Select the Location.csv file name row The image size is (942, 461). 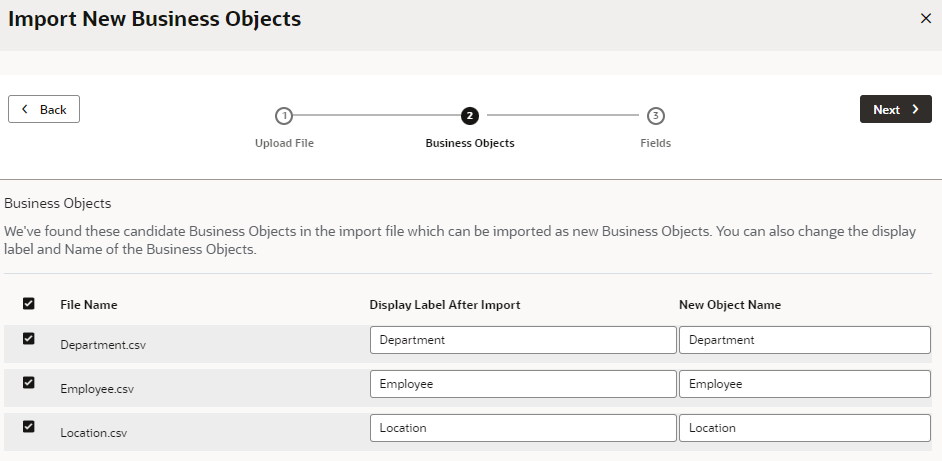pos(93,433)
